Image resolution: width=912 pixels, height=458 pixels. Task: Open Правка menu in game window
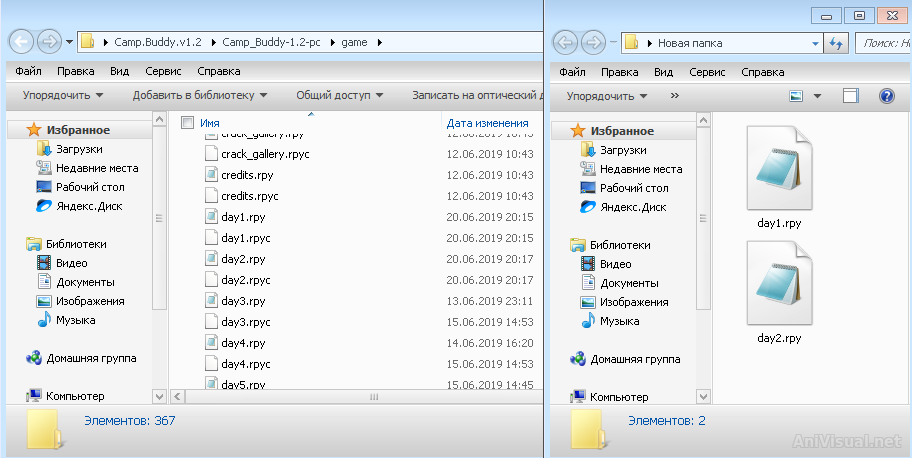[76, 72]
